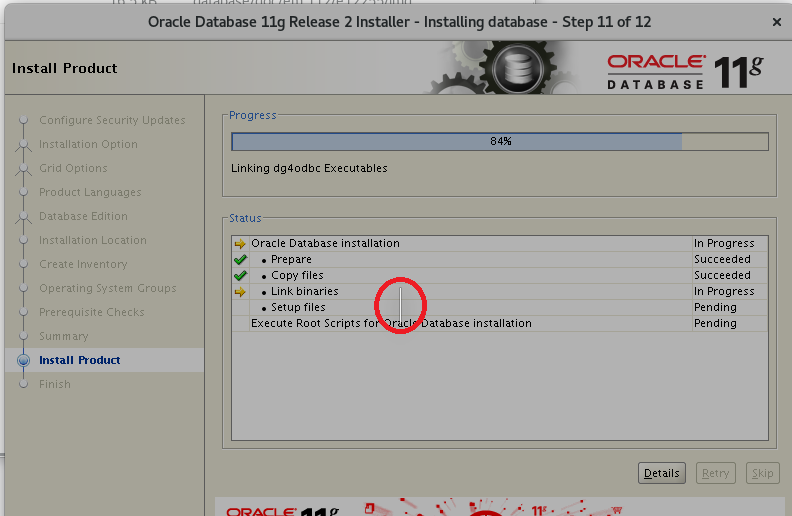This screenshot has height=516, width=792.
Task: Click the Installation Option step
Action: (88, 144)
